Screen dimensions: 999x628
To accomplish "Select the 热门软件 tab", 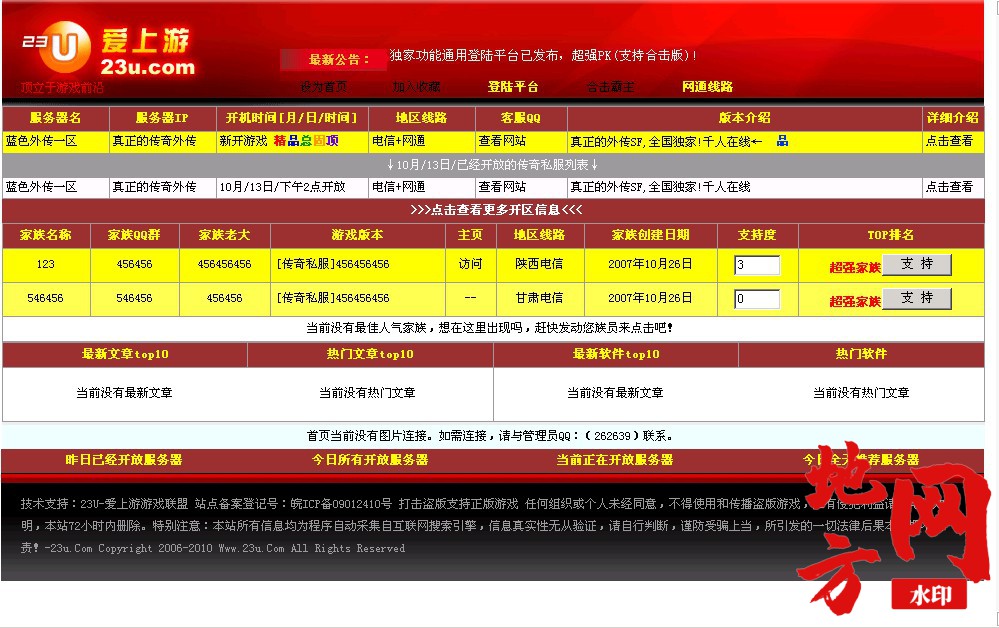I will [x=861, y=354].
